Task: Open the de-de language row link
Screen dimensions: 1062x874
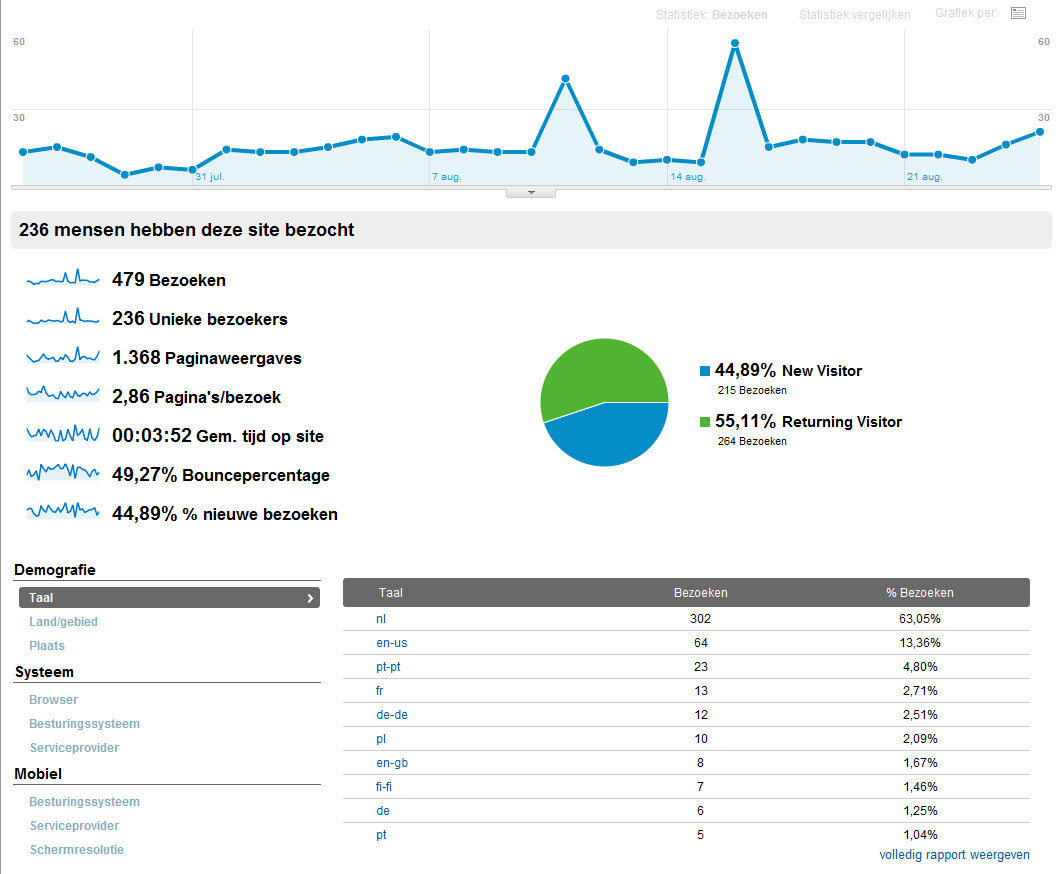Action: click(391, 715)
